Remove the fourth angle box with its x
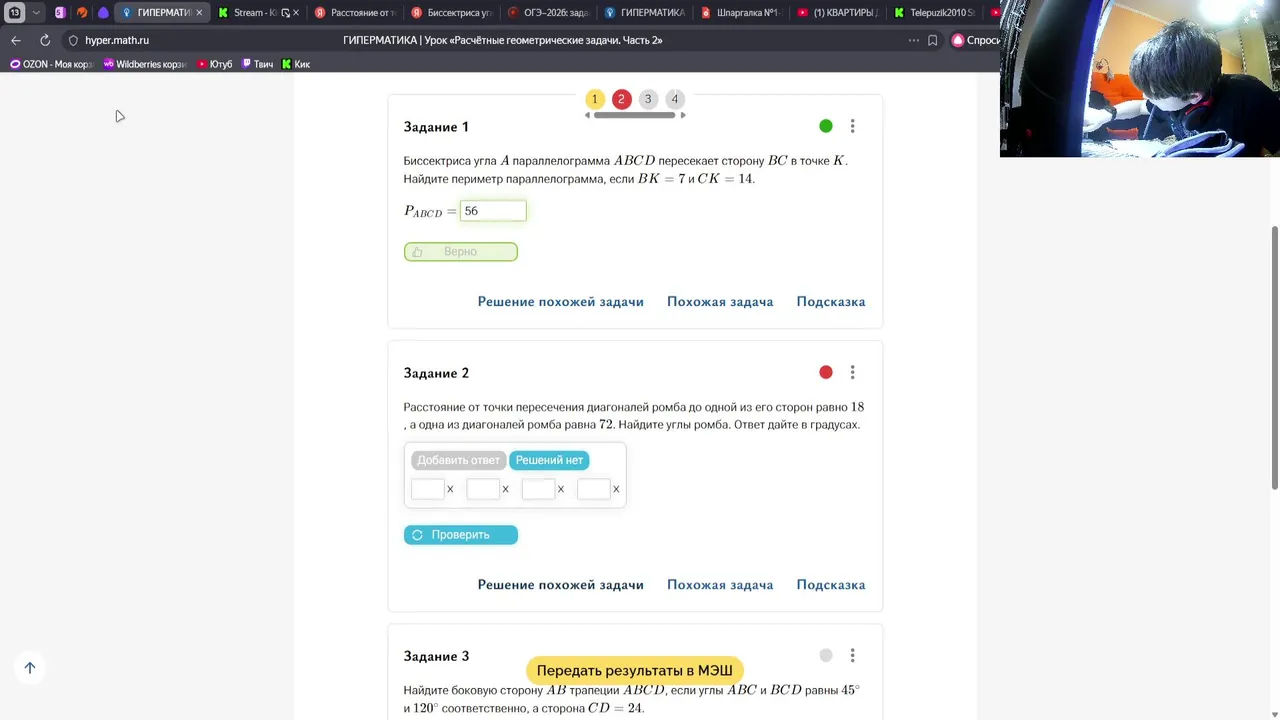 pyautogui.click(x=616, y=489)
